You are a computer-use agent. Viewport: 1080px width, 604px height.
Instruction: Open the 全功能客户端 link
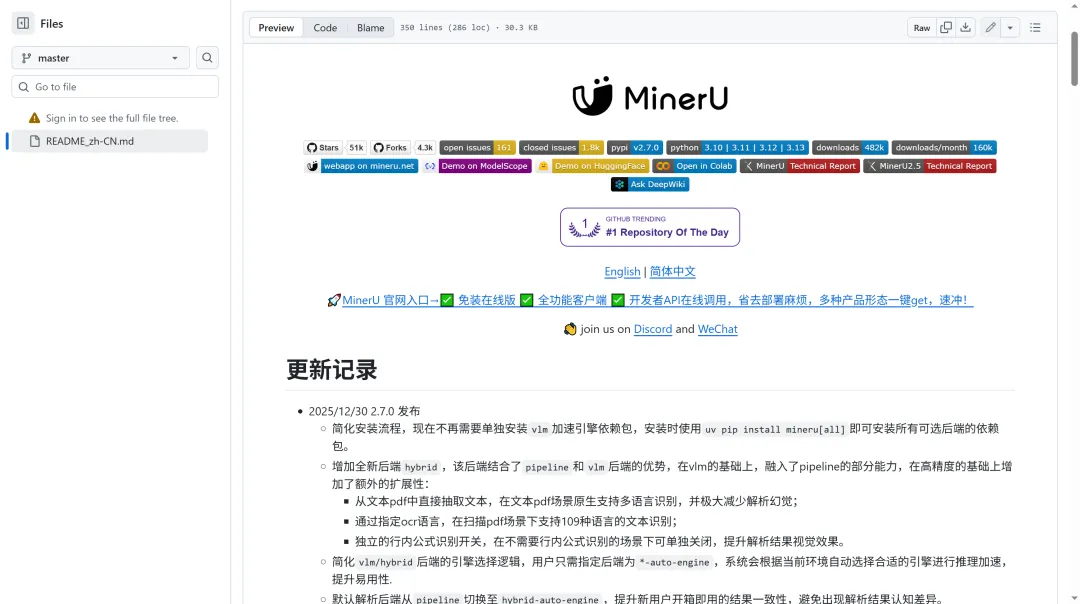[x=572, y=300]
